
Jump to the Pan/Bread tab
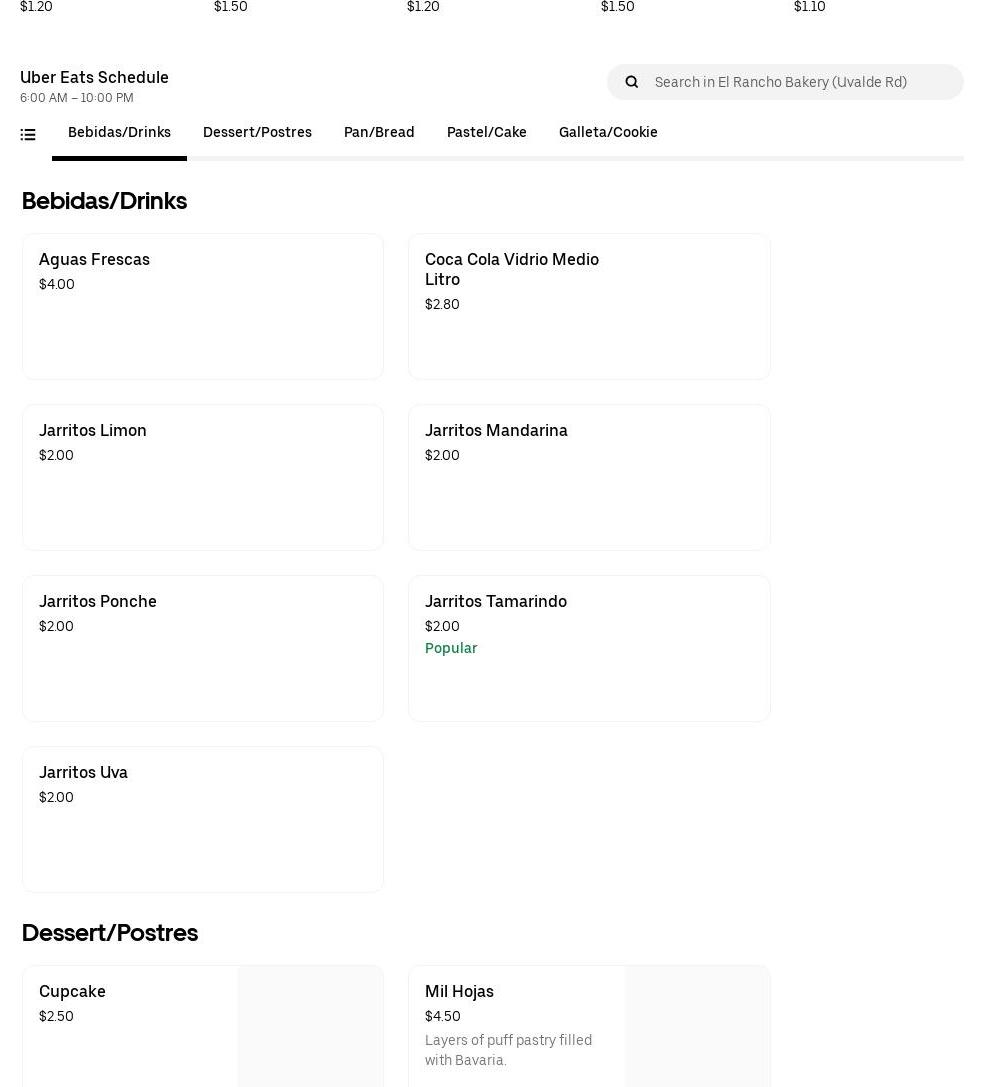[379, 132]
